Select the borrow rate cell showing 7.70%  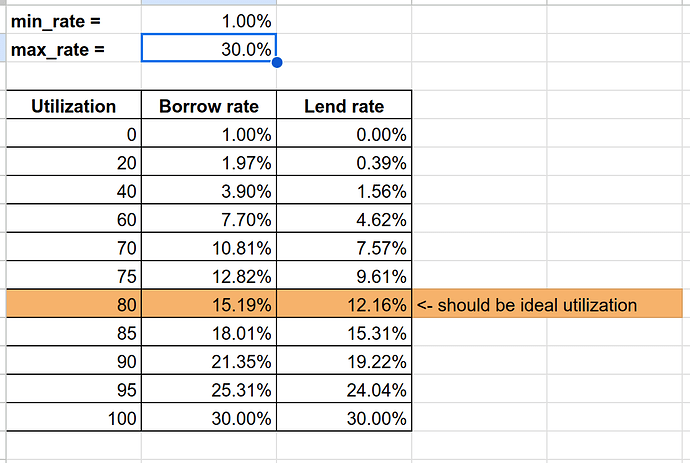[x=209, y=218]
